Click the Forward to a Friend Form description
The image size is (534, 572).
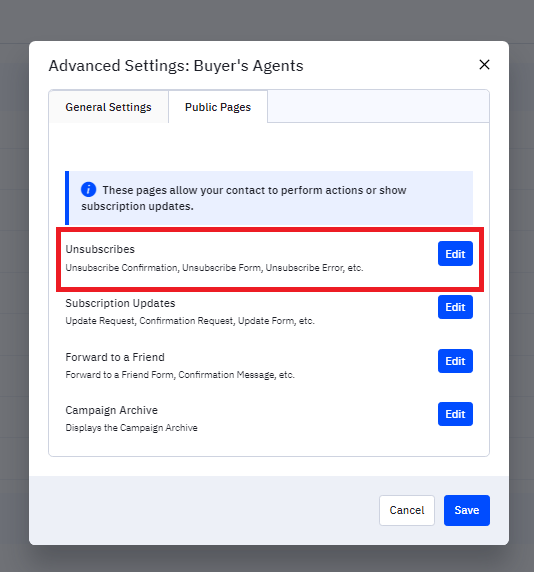coord(180,375)
